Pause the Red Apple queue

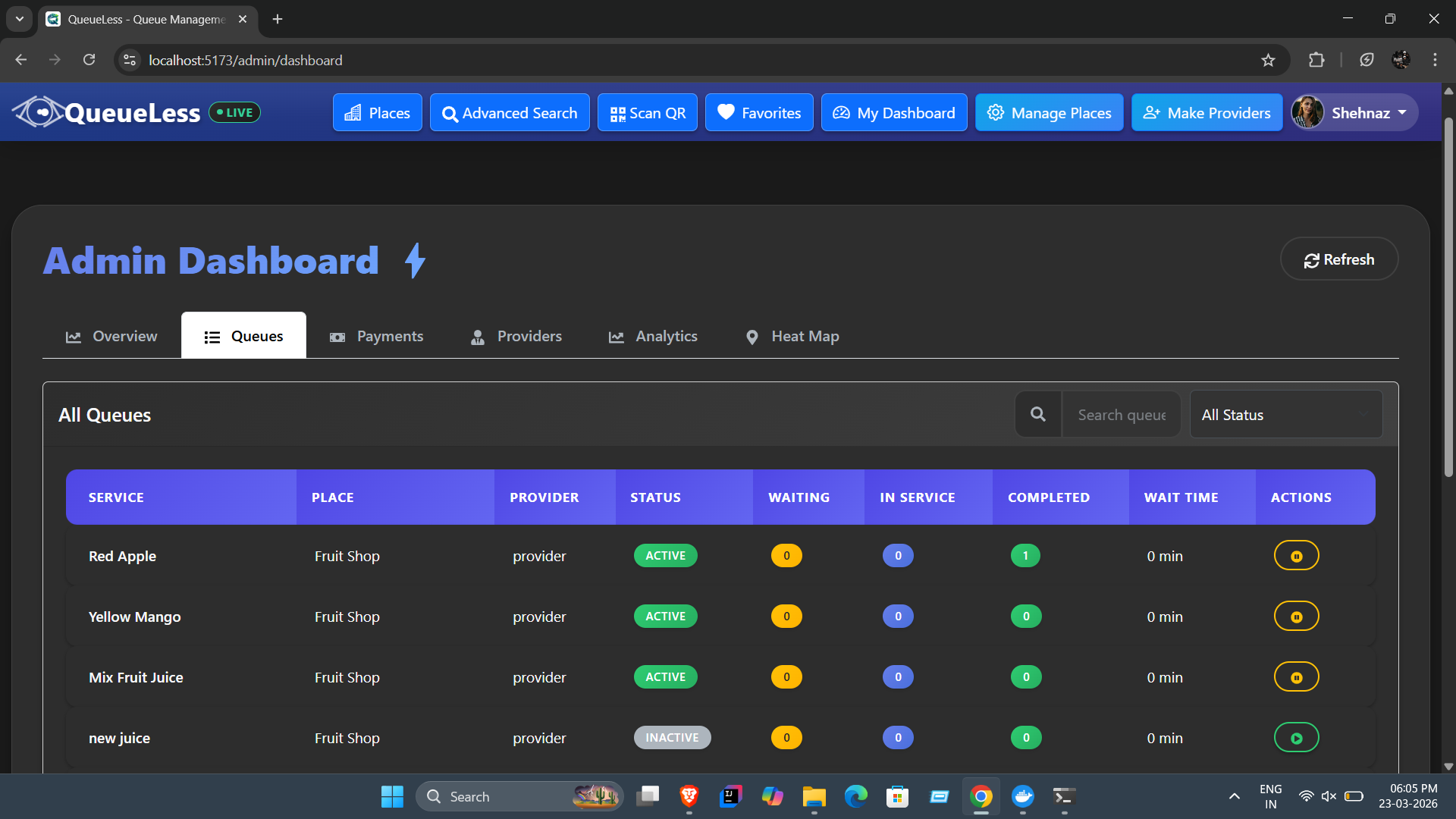coord(1296,556)
